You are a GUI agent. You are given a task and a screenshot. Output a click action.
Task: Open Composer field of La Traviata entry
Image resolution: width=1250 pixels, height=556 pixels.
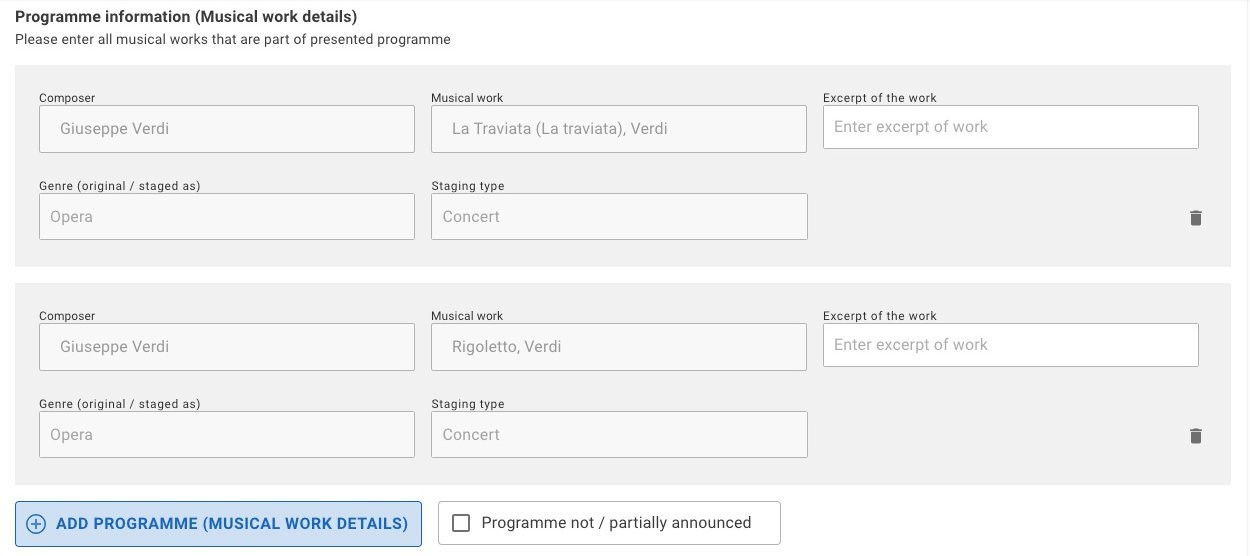[227, 129]
